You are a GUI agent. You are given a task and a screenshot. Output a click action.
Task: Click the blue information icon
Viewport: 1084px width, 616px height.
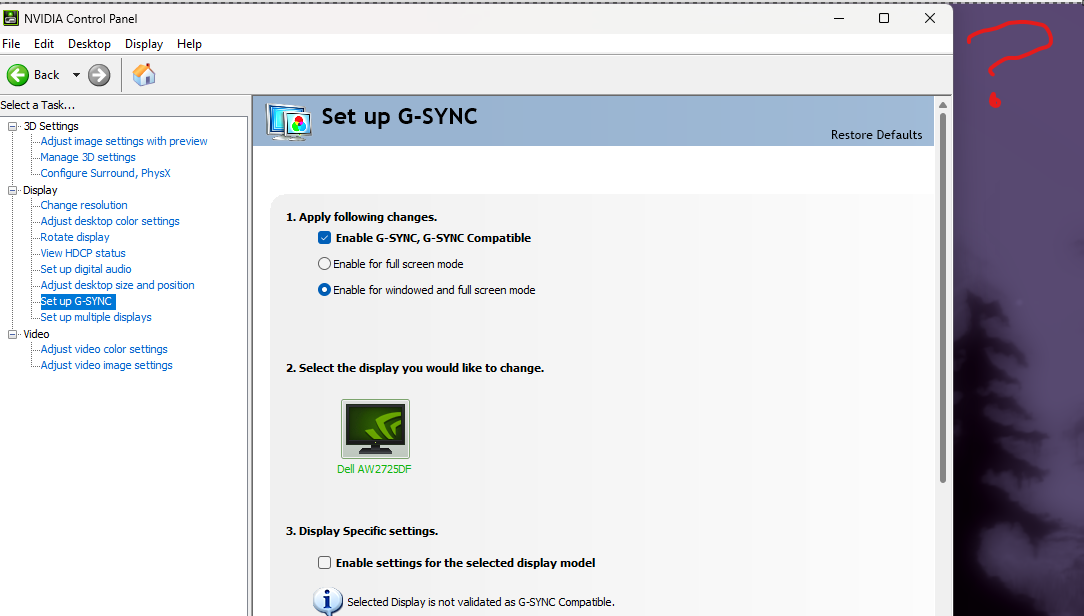(x=328, y=601)
